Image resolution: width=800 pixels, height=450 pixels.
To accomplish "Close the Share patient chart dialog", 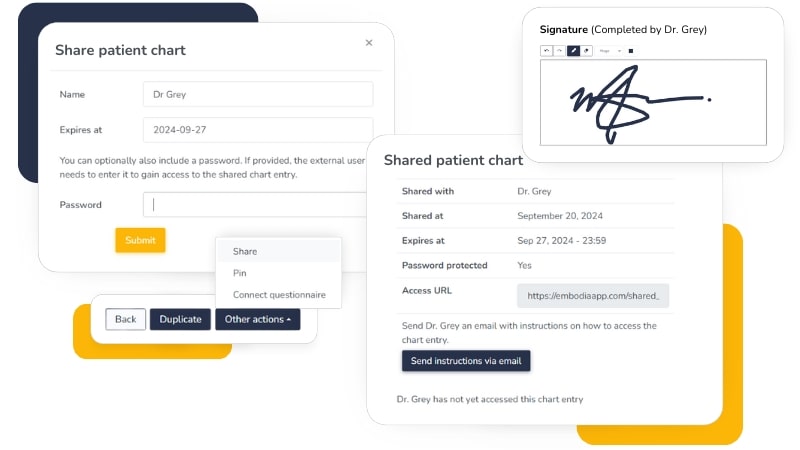I will 369,43.
